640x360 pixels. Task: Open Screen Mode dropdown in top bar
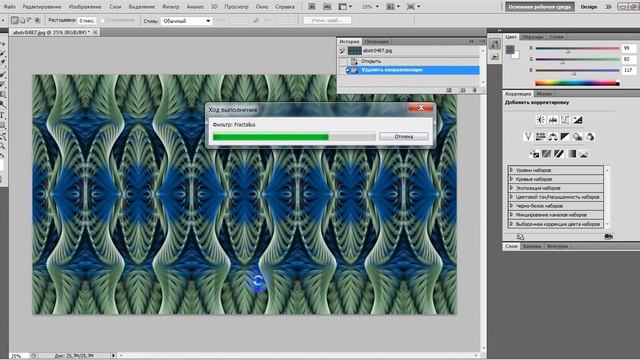click(x=413, y=7)
